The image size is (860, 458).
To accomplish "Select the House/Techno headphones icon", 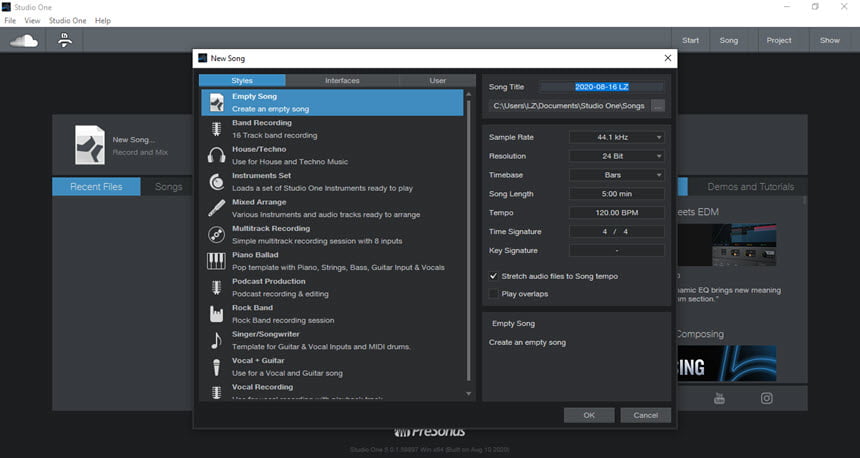I will pos(217,155).
